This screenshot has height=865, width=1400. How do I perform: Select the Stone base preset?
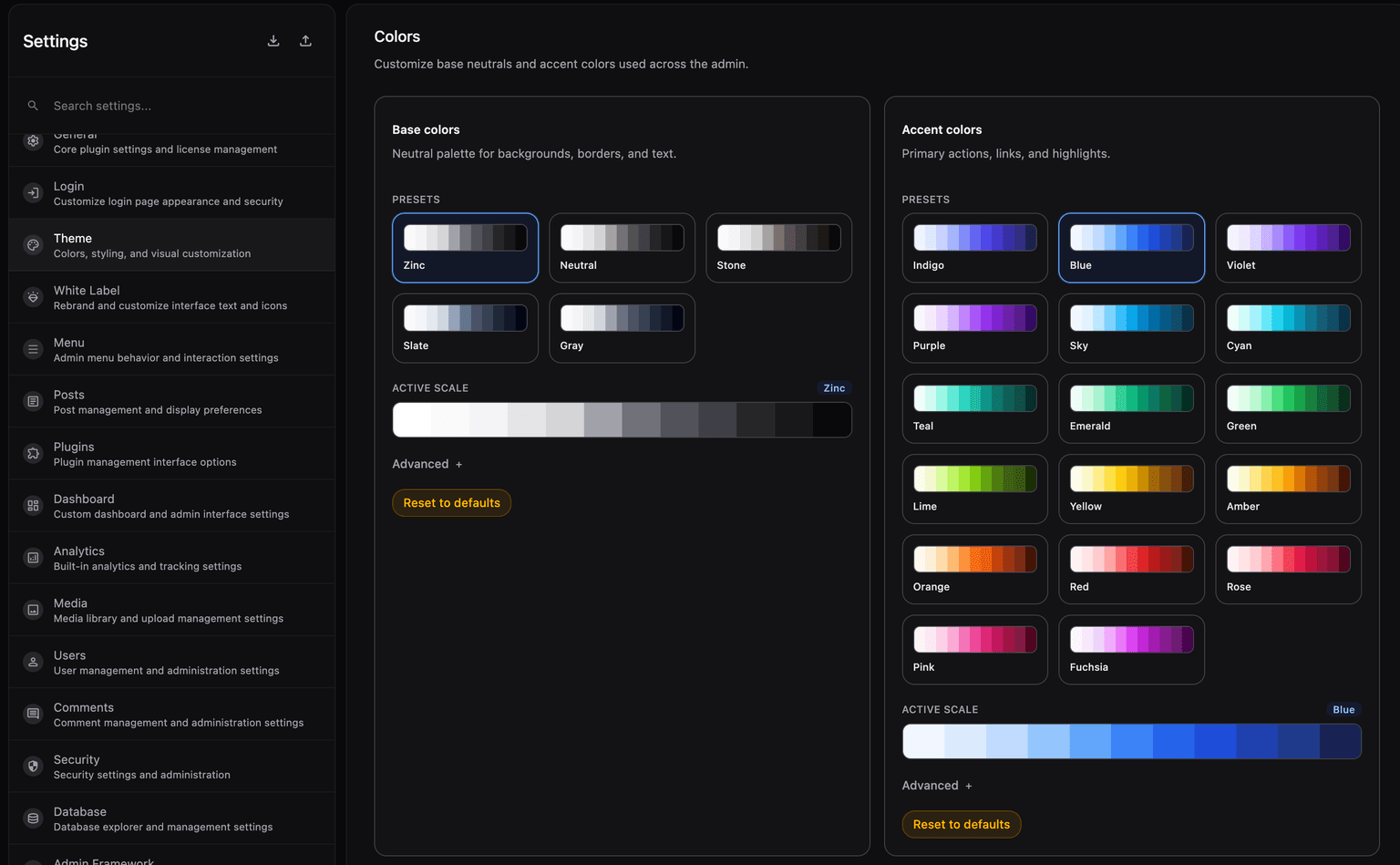pos(778,248)
